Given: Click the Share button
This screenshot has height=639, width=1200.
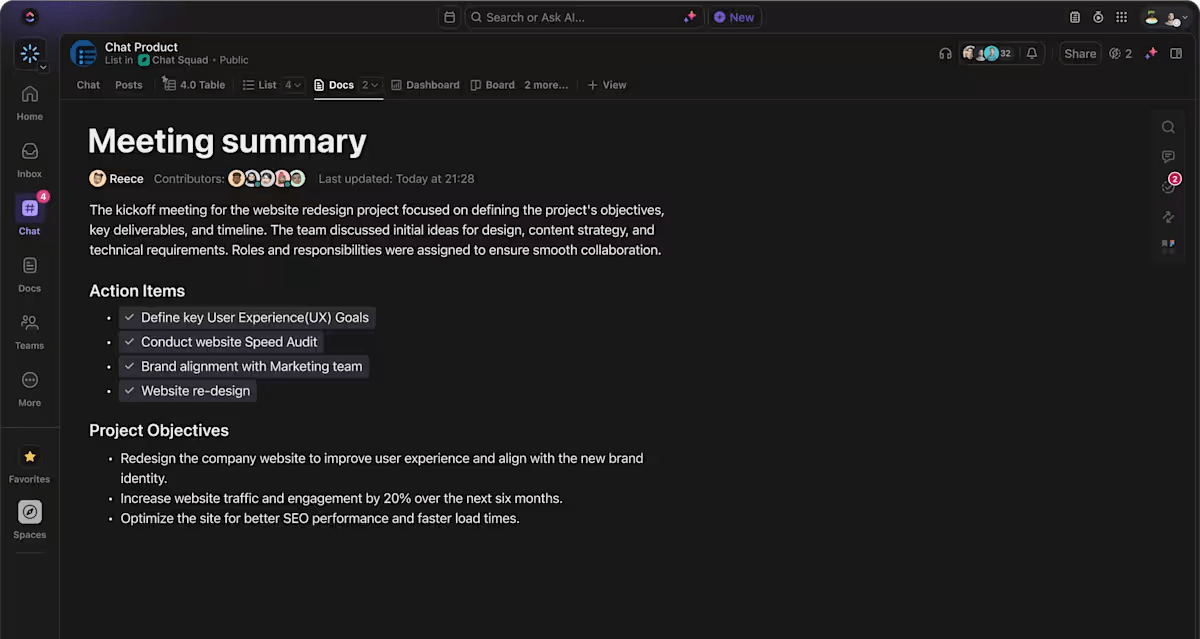Looking at the screenshot, I should point(1080,53).
